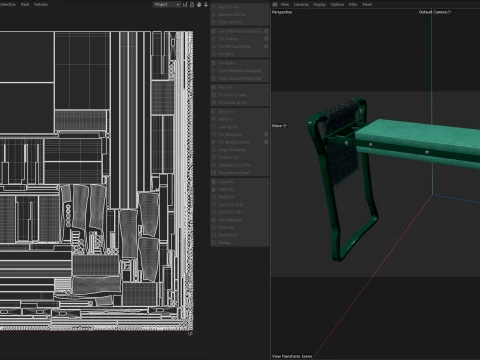The image size is (480, 360).
Task: Run the UV Rectangularize command
Action: click(x=237, y=142)
